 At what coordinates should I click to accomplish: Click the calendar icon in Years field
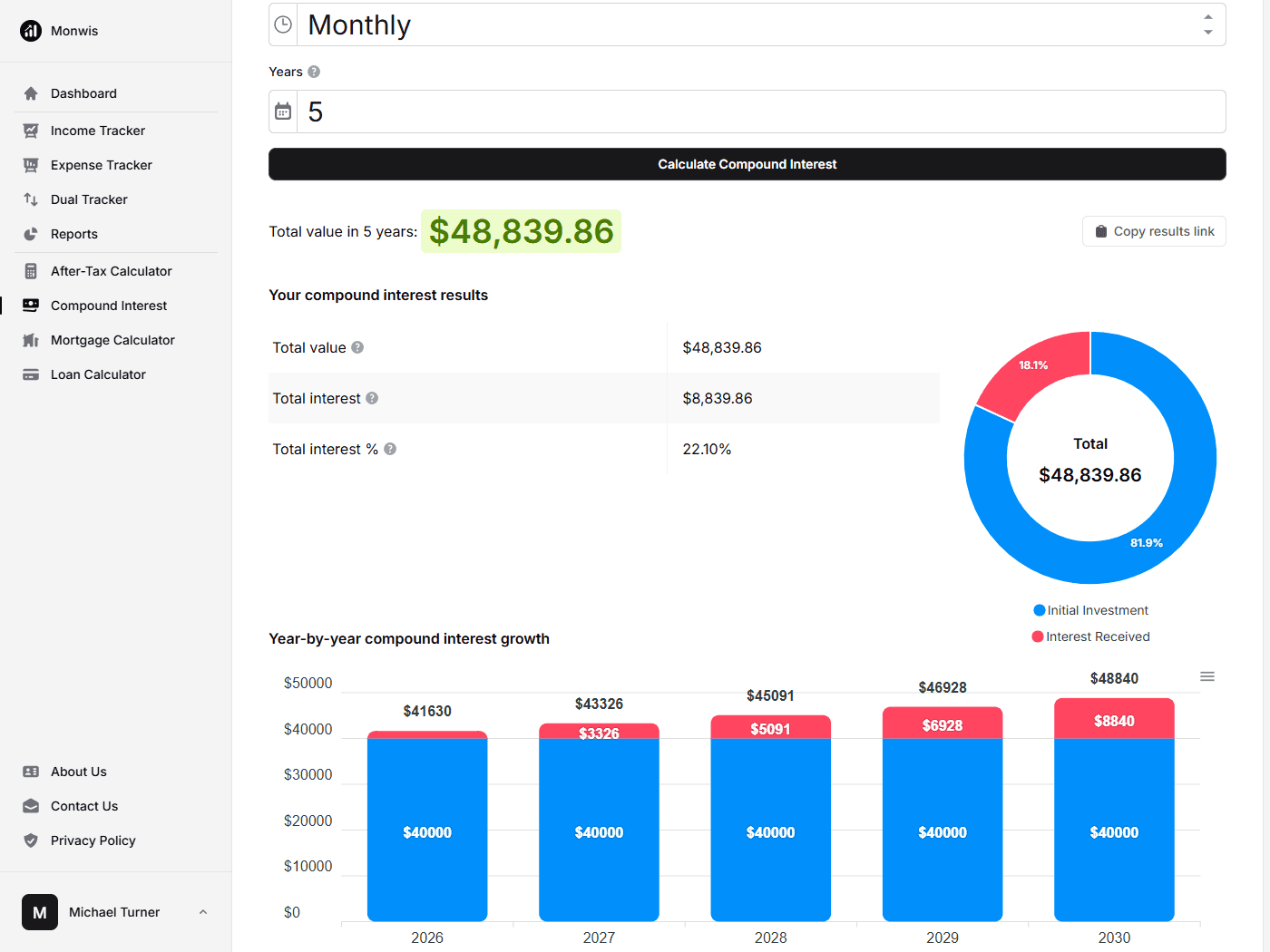[283, 112]
